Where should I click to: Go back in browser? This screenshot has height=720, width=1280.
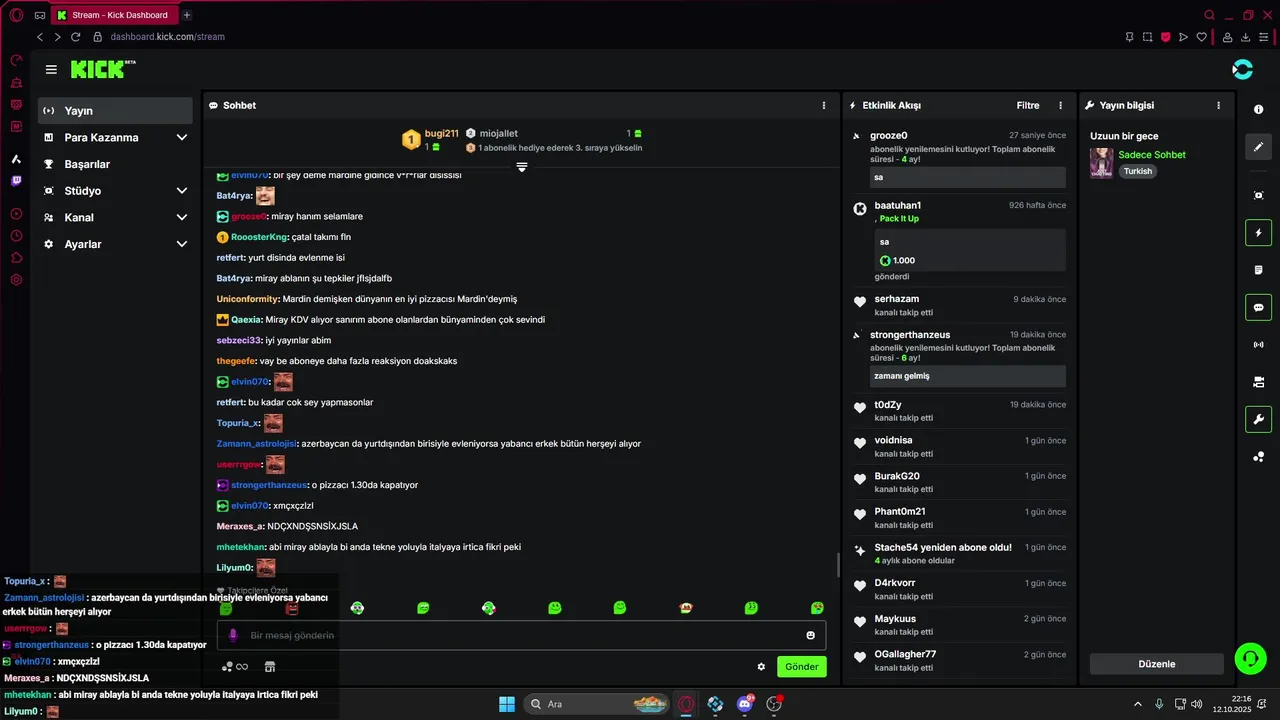40,37
